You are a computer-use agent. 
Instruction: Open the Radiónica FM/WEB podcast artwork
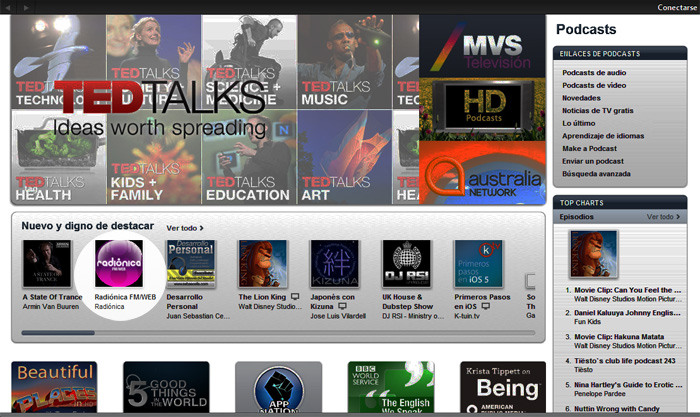(x=118, y=264)
